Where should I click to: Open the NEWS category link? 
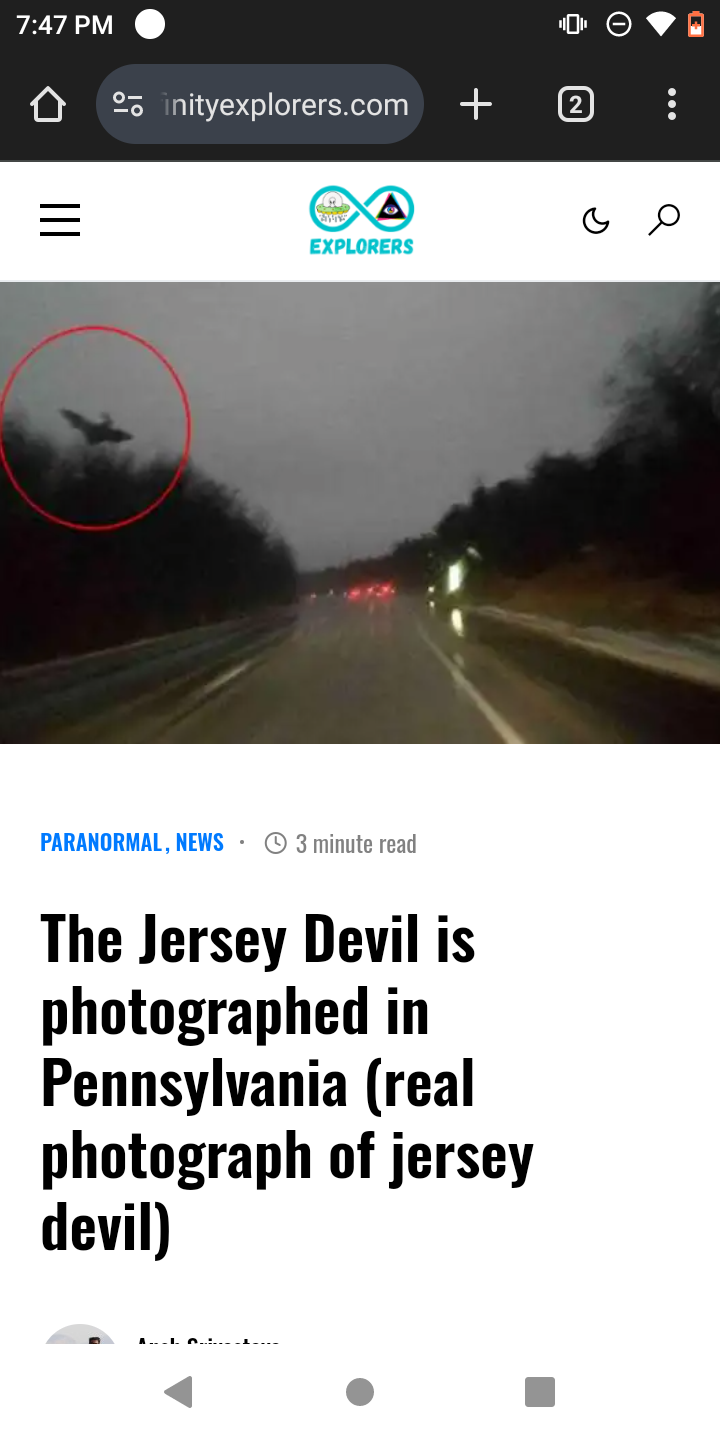tap(200, 843)
